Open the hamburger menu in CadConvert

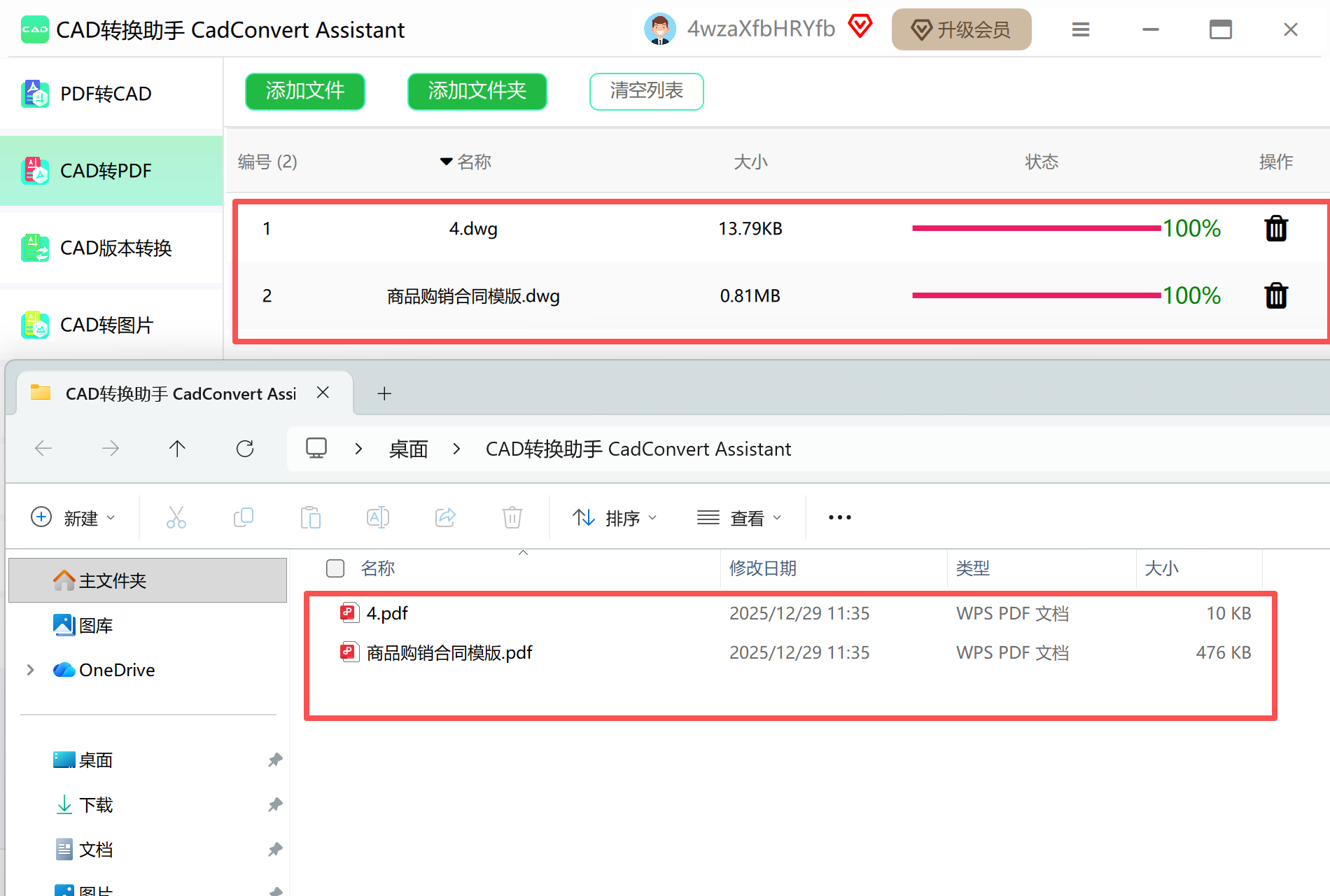[1080, 29]
